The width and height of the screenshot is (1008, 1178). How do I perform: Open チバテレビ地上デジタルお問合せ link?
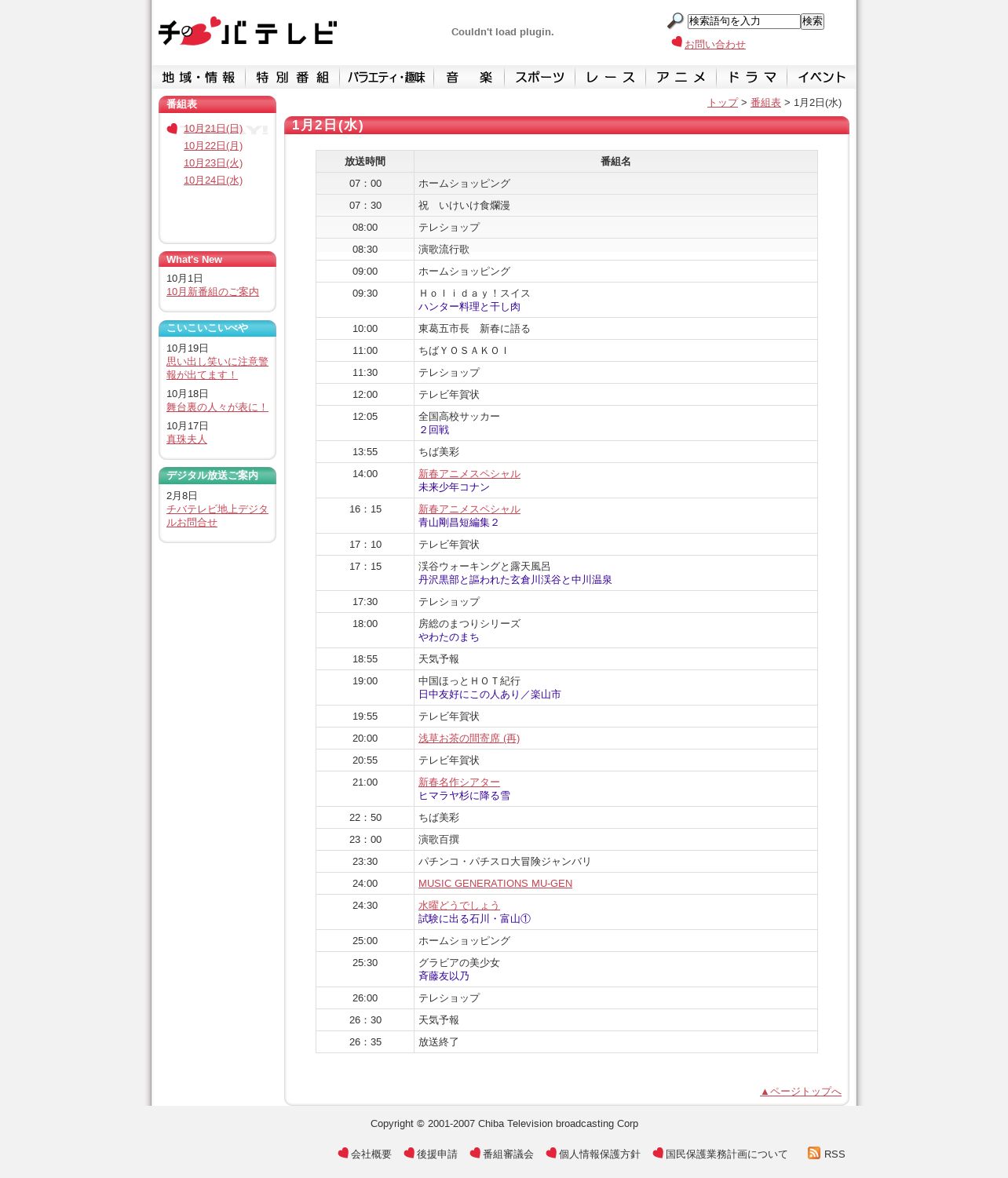pos(217,516)
